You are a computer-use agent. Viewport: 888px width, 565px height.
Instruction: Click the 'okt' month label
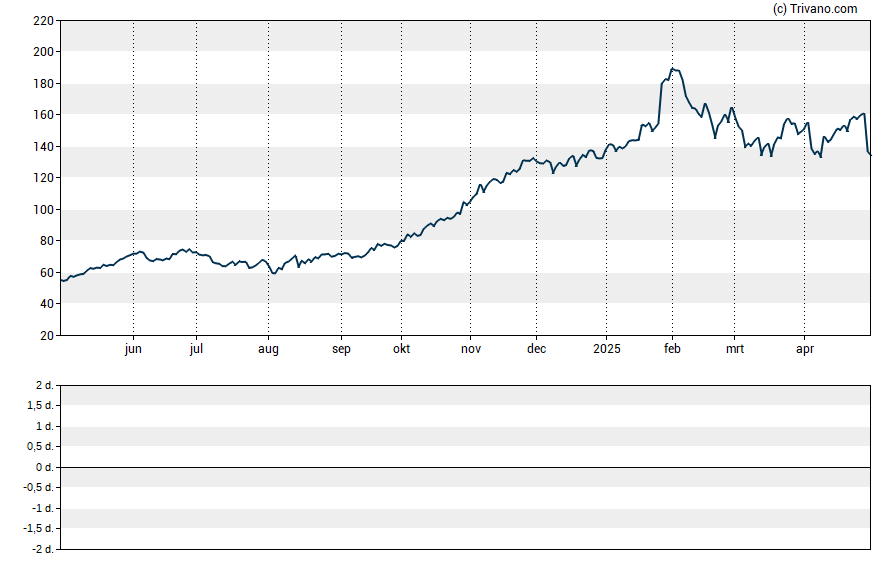[402, 349]
